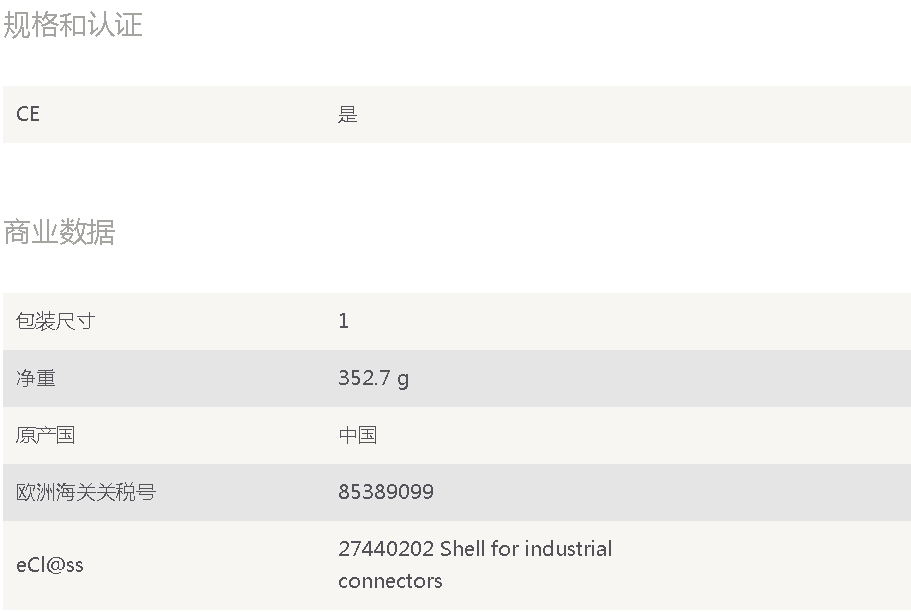Click the packaging size value 1

[x=343, y=321]
